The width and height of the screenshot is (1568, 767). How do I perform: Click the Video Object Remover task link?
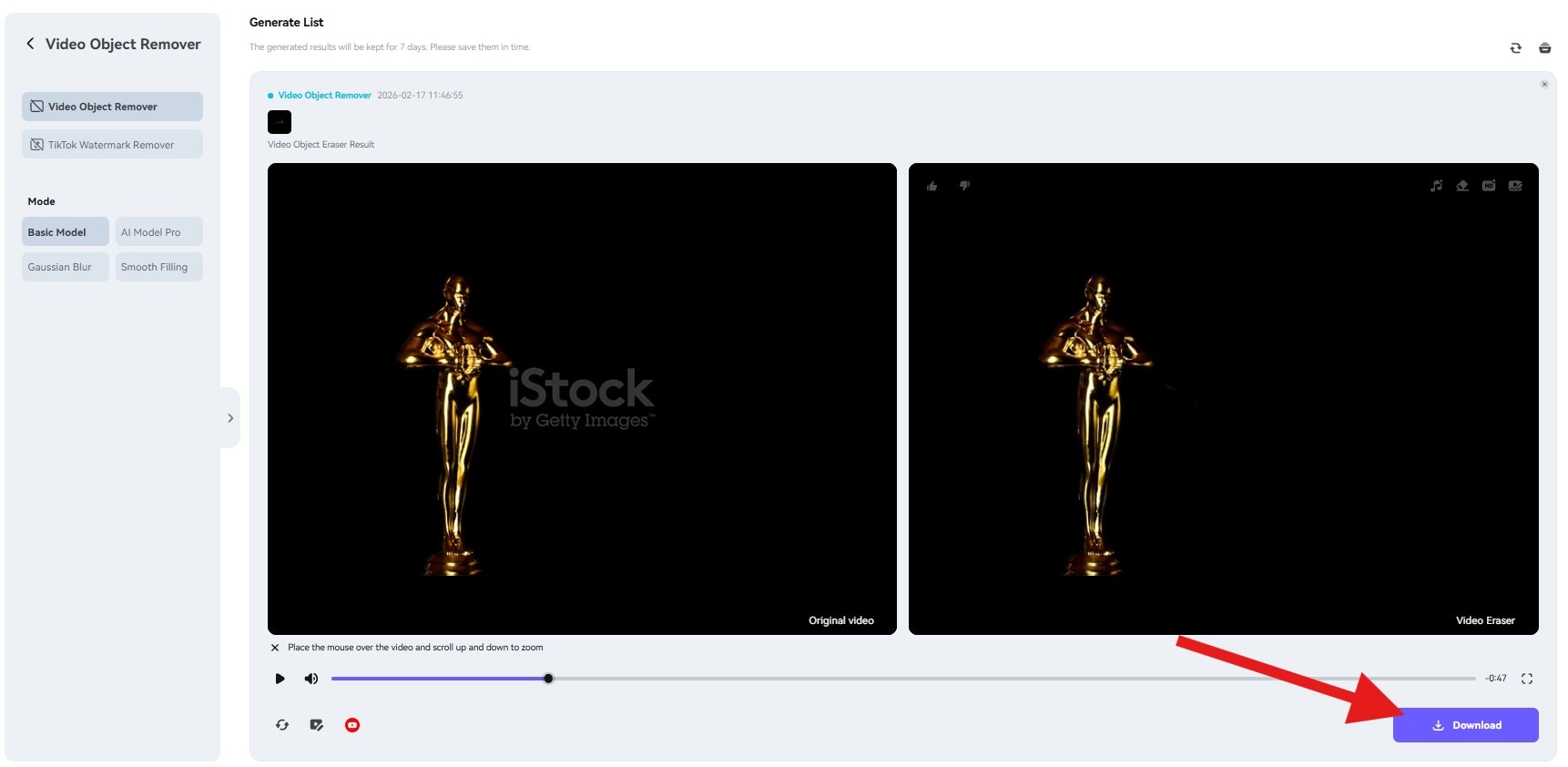(x=324, y=96)
